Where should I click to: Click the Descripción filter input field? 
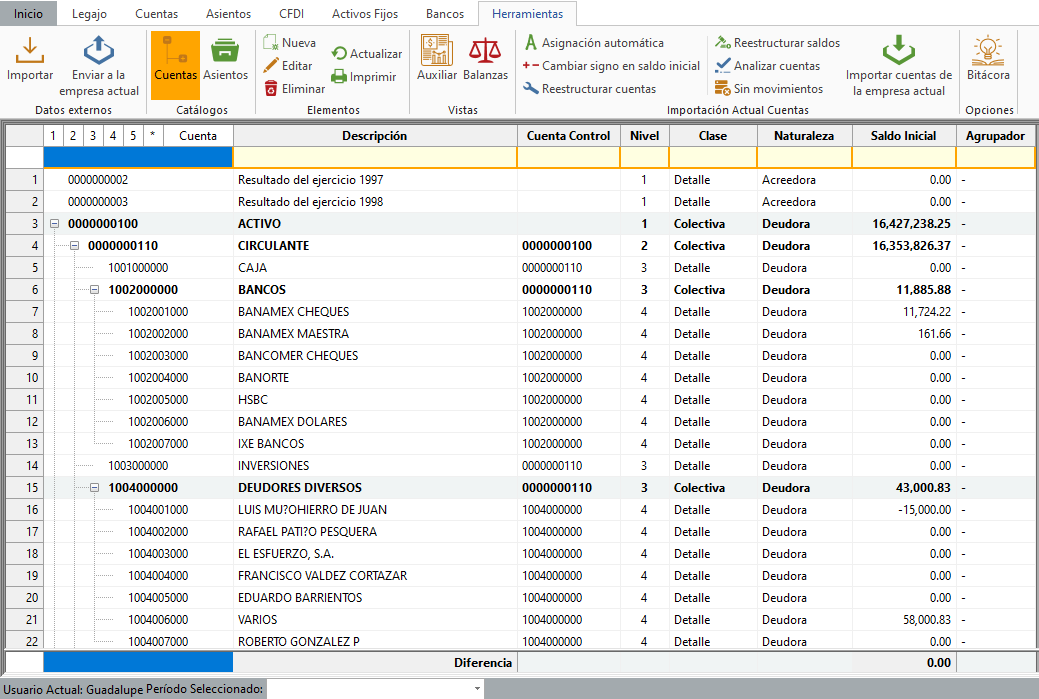tap(374, 157)
